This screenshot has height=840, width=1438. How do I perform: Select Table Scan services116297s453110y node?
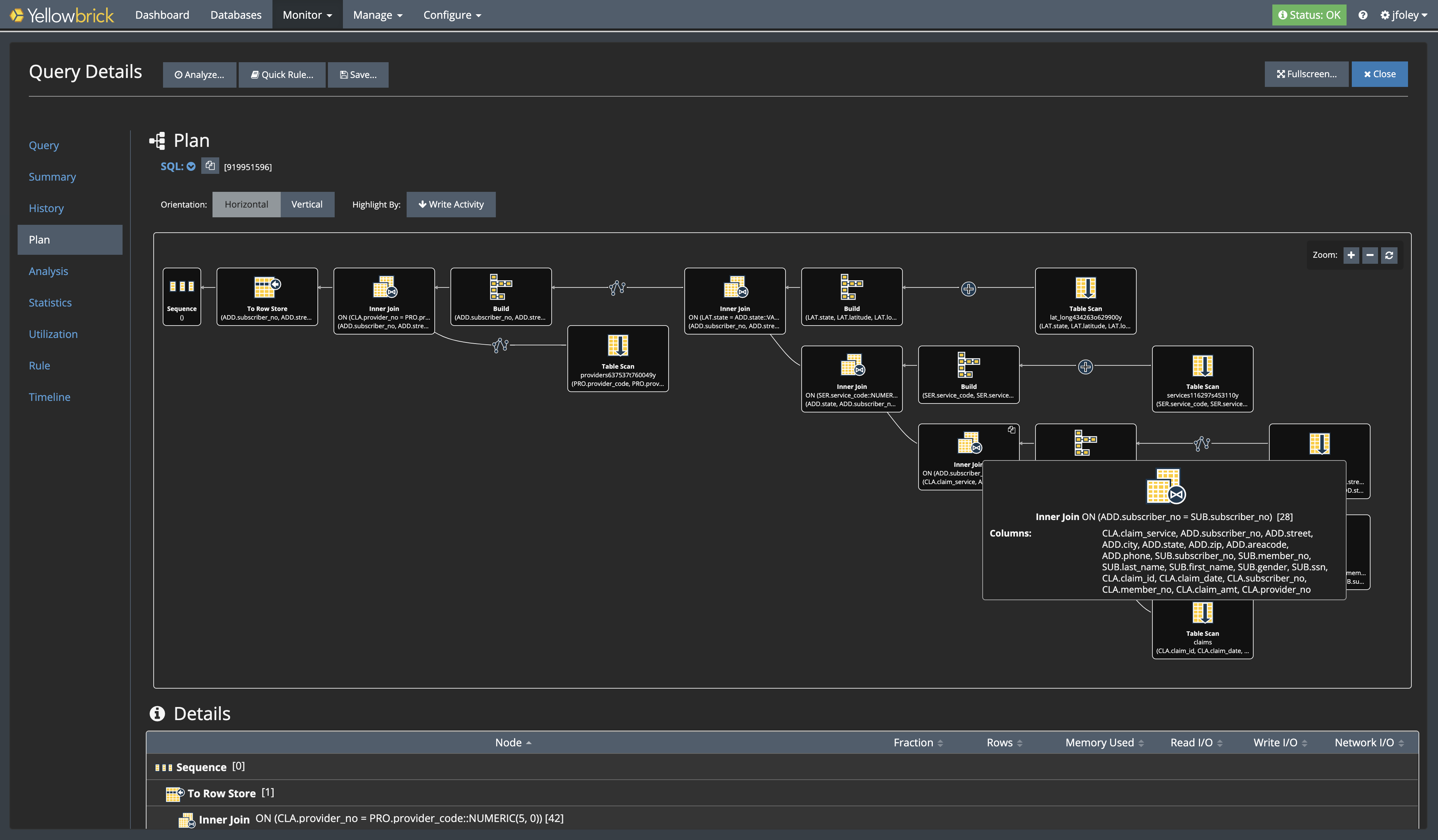click(x=1203, y=379)
